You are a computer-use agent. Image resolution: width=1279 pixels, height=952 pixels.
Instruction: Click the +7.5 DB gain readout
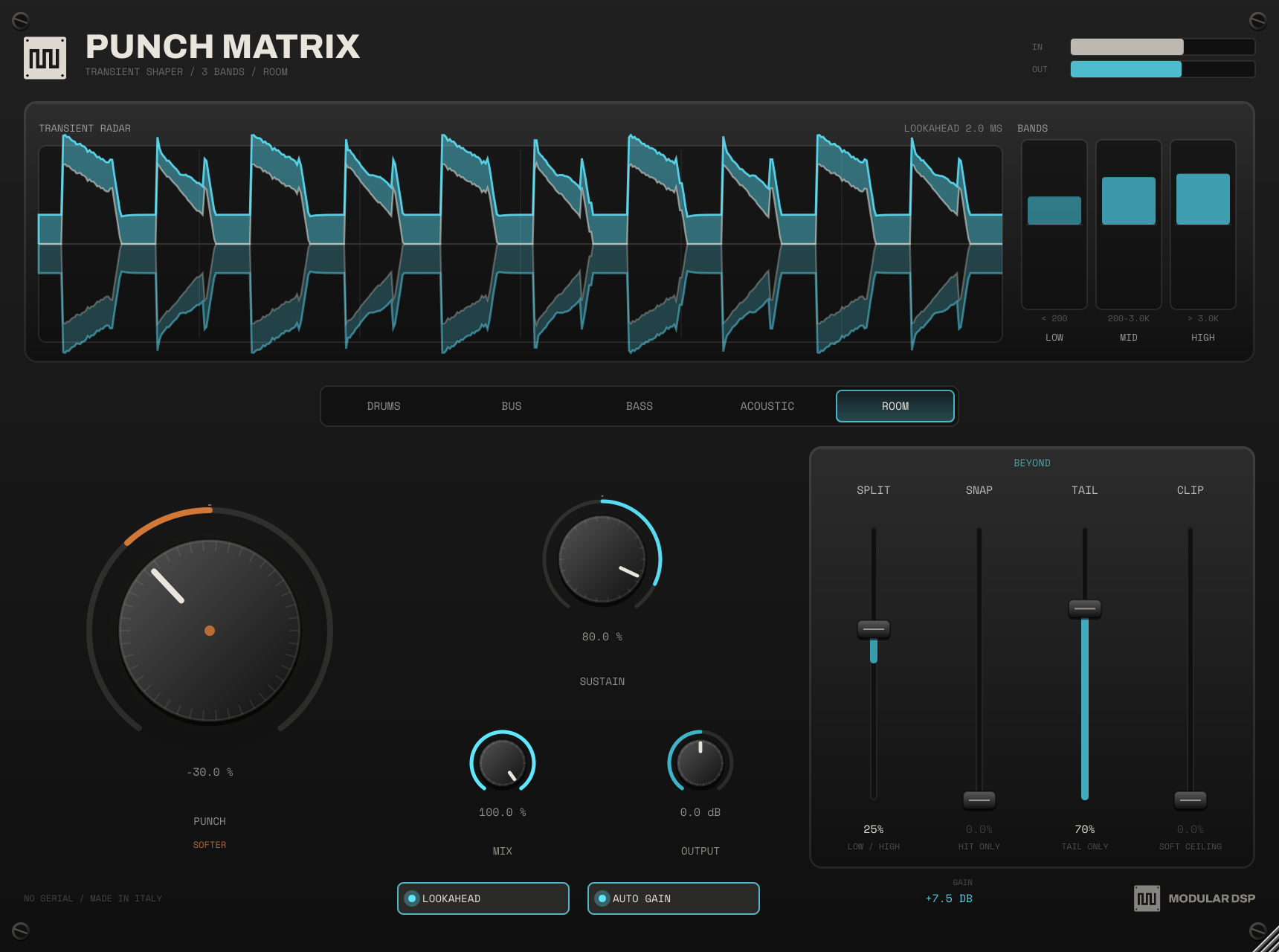point(949,898)
